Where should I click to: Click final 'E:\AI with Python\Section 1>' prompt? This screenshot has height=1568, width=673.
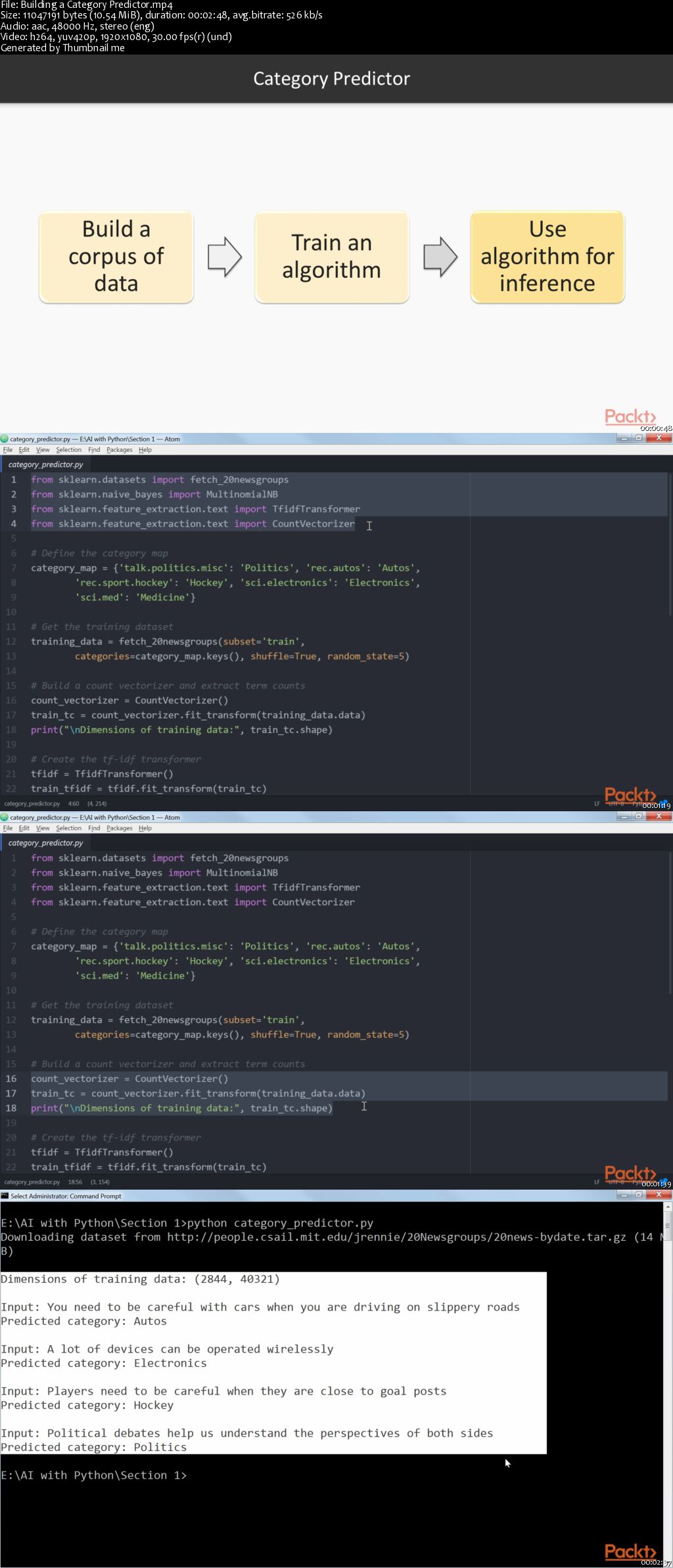tap(94, 1475)
